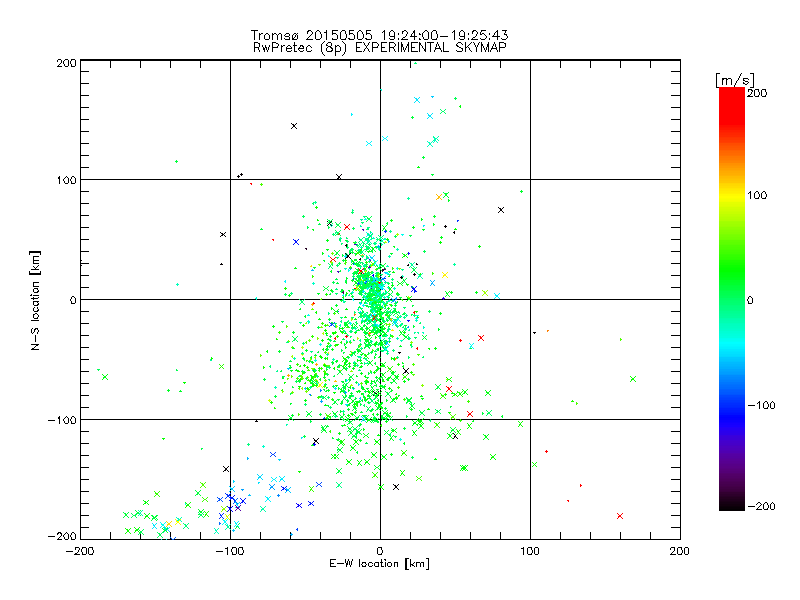Click the colorbar '200' value label
This screenshot has height=600, width=800.
[x=757, y=93]
